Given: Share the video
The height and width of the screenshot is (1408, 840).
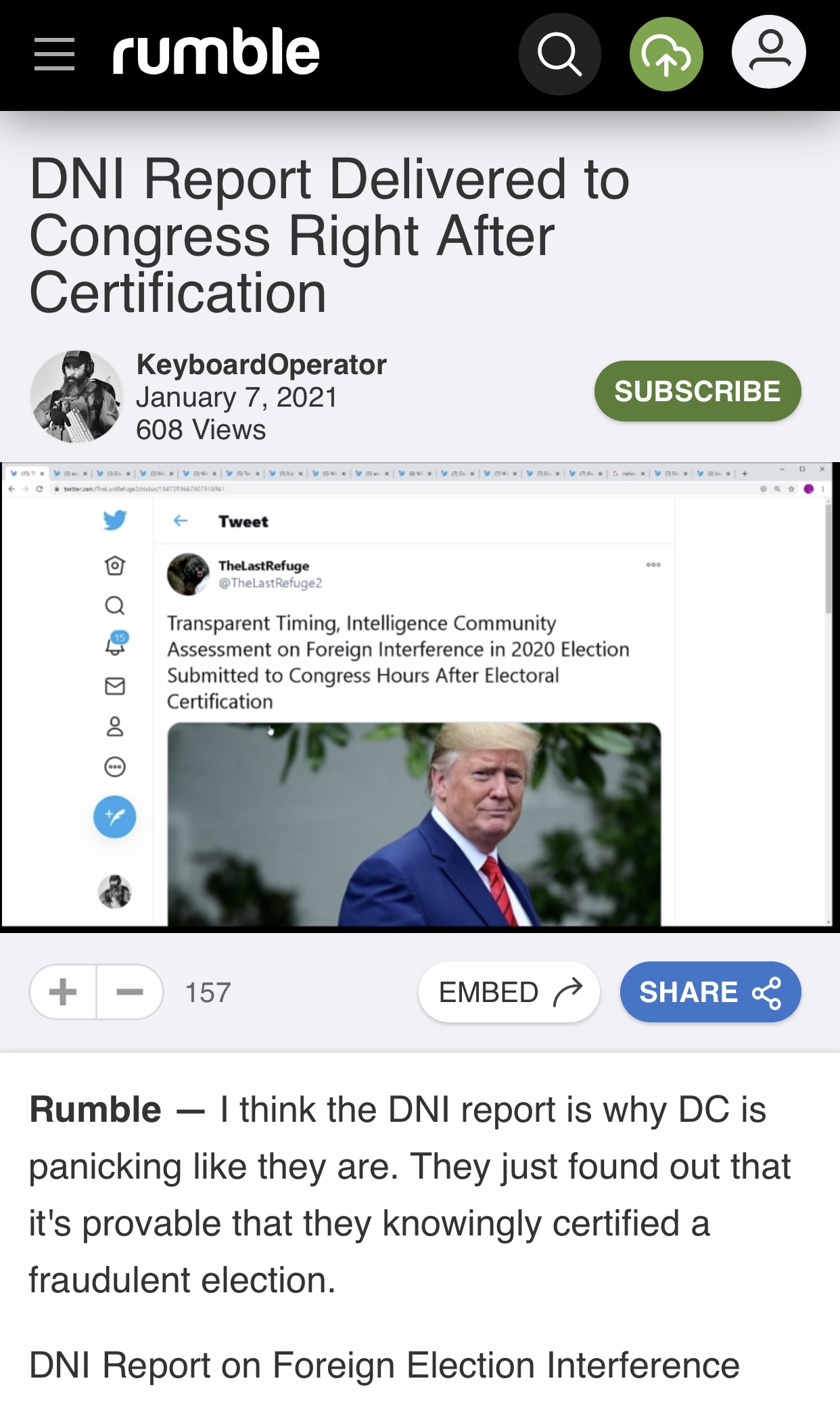Looking at the screenshot, I should (x=710, y=992).
